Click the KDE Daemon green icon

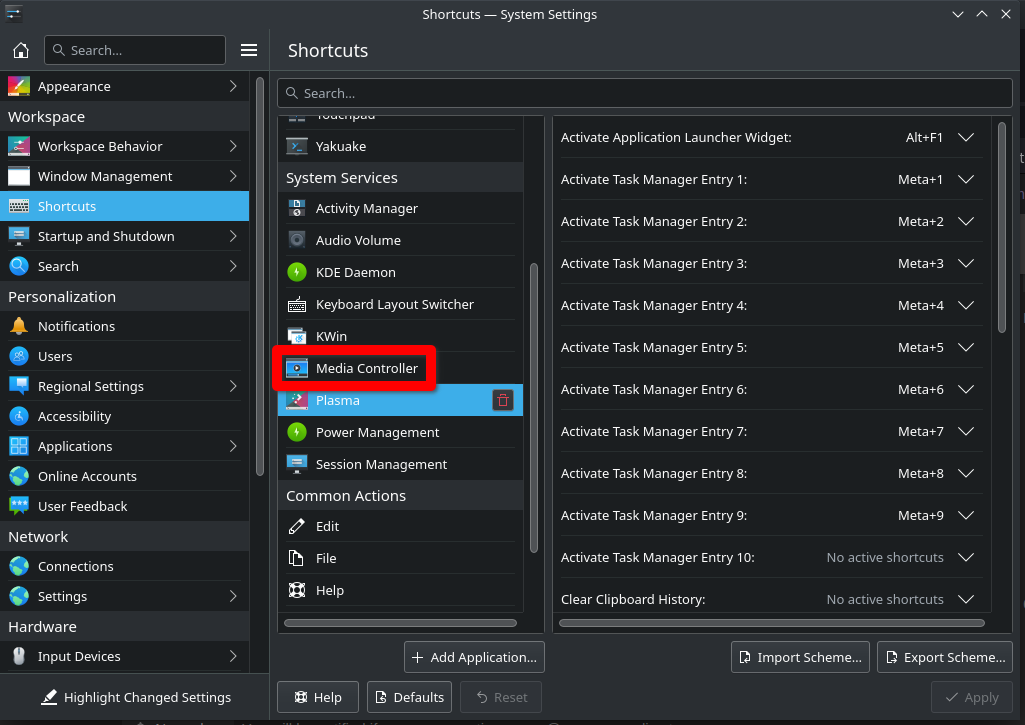tap(297, 272)
